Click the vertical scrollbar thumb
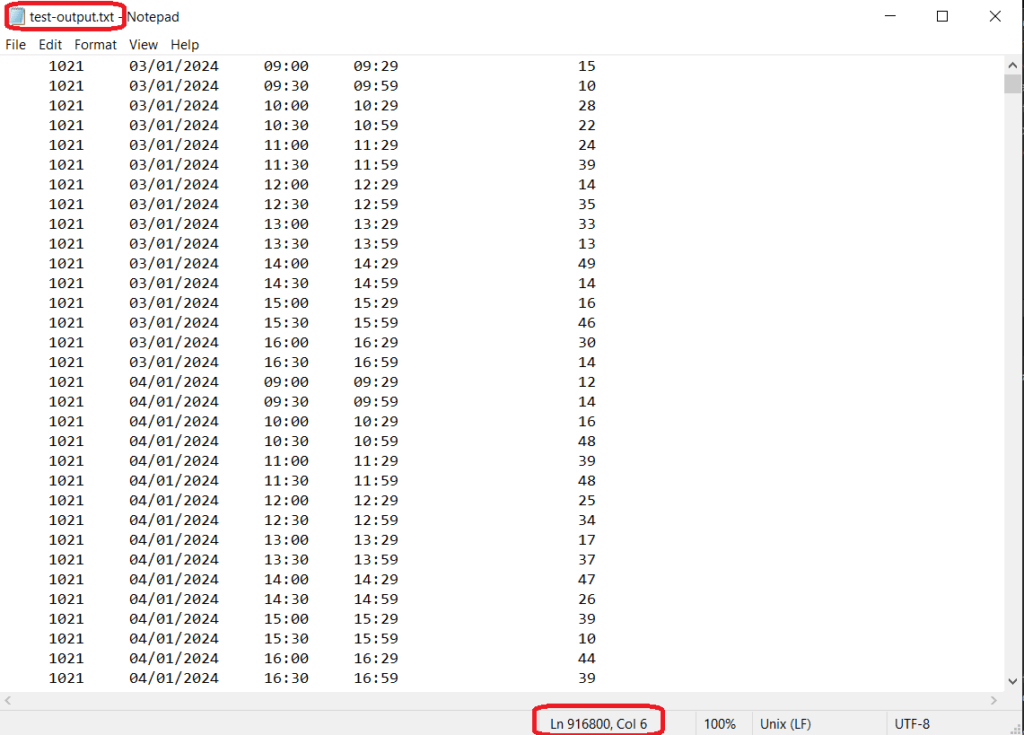Image resolution: width=1024 pixels, height=735 pixels. point(1012,84)
